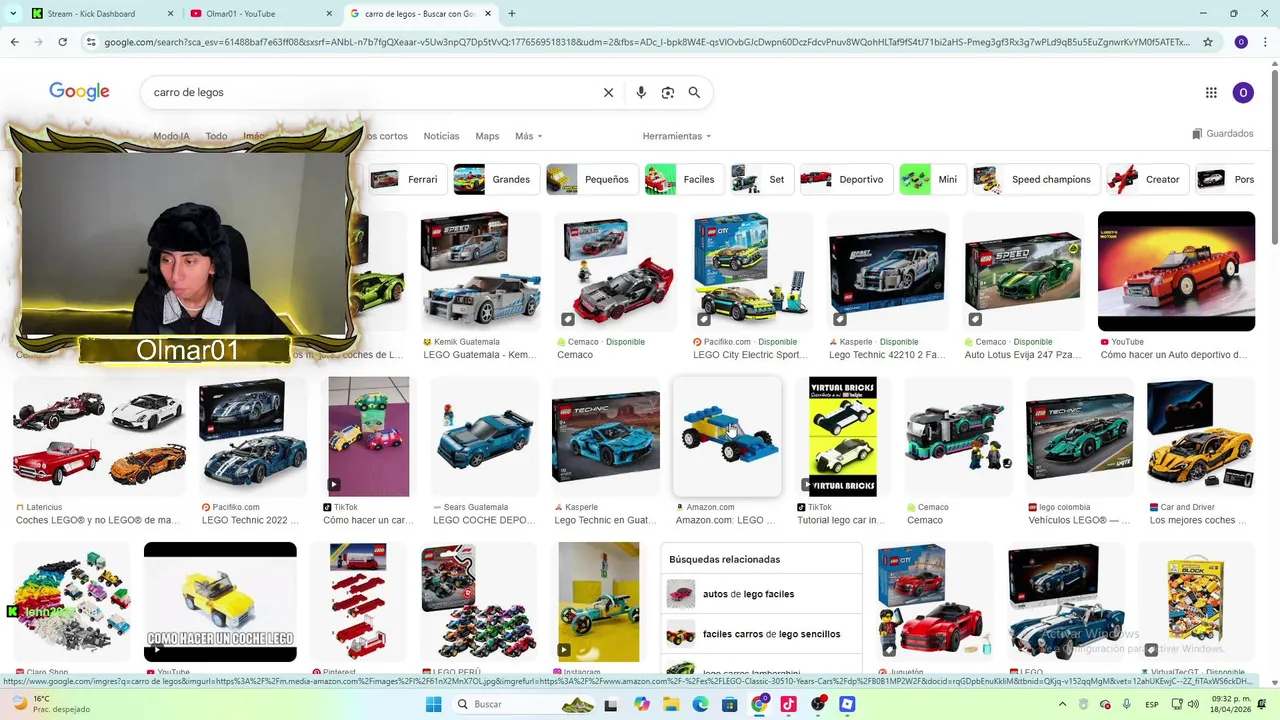Image resolution: width=1280 pixels, height=720 pixels.
Task: Open the Chrome profile avatar in the toolbar
Action: click(x=1241, y=42)
